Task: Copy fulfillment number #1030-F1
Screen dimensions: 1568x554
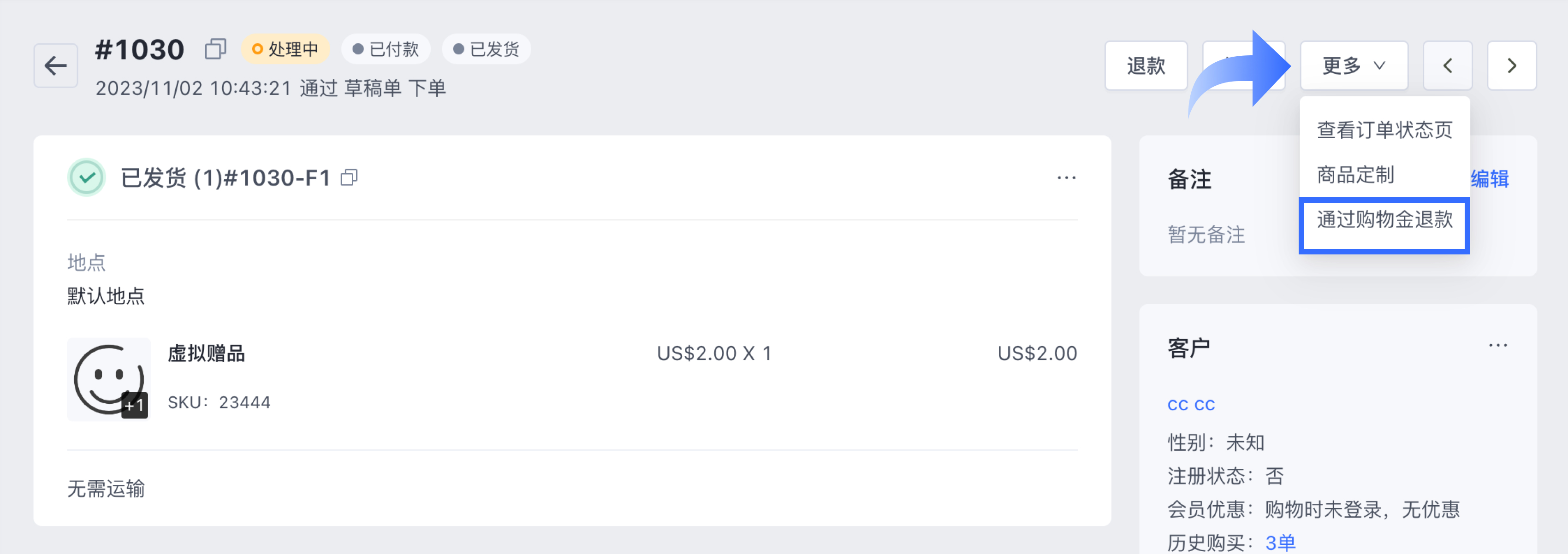Action: click(x=349, y=177)
